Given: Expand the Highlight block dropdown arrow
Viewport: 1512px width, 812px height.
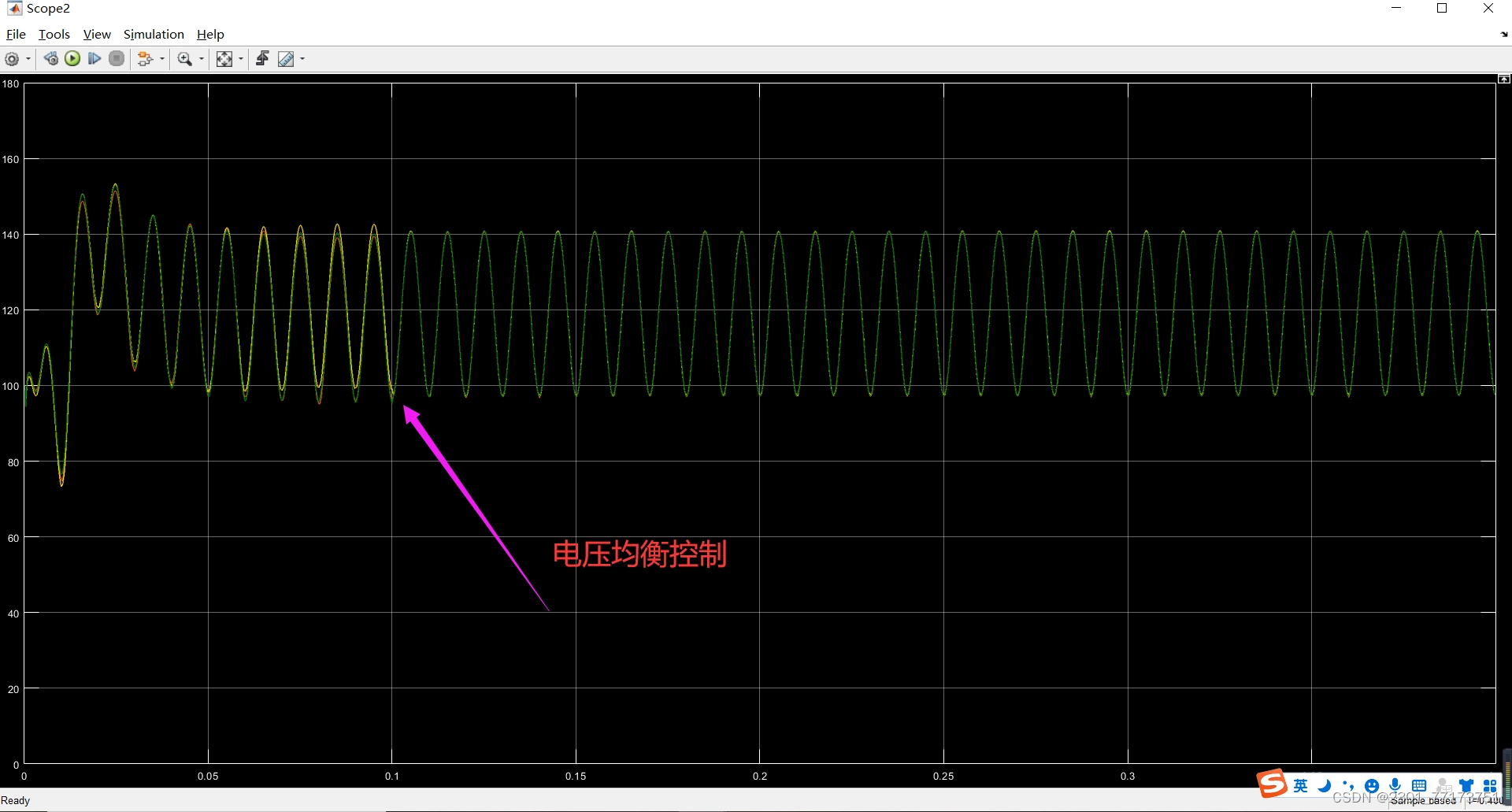Looking at the screenshot, I should [x=162, y=59].
